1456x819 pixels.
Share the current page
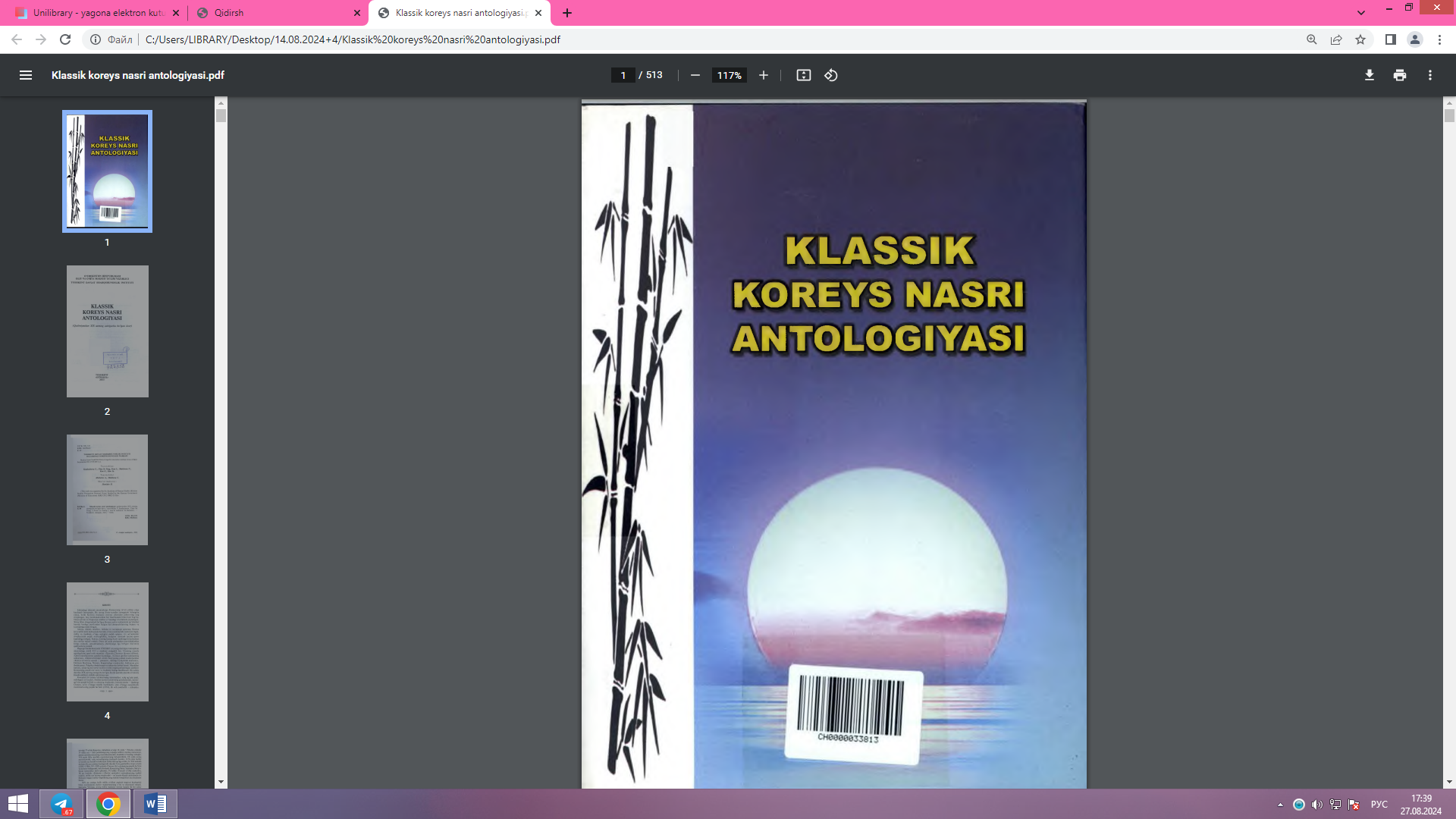click(1335, 39)
